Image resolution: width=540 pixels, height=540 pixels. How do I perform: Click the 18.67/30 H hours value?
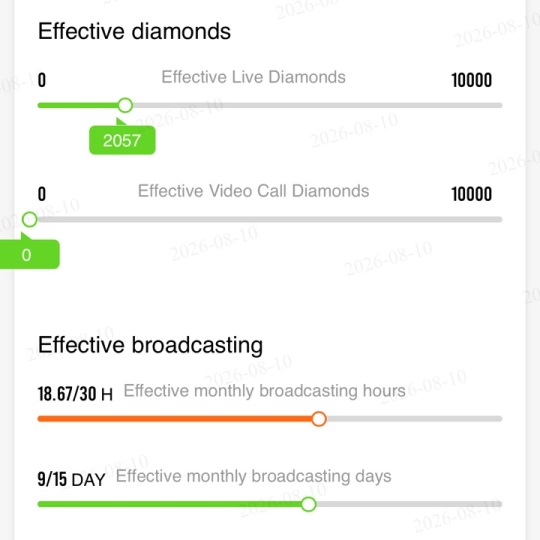coord(75,394)
